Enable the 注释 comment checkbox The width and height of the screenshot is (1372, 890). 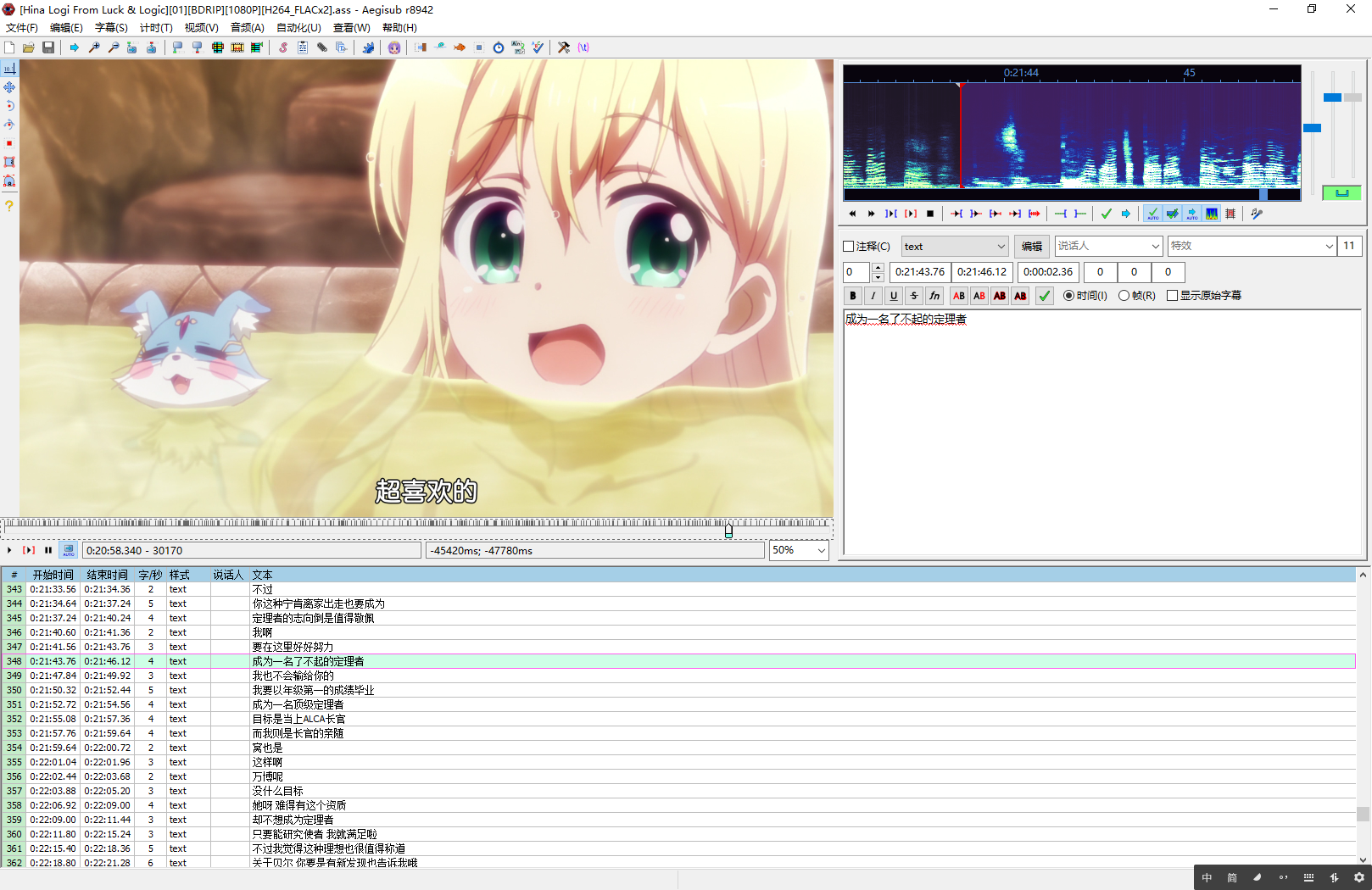coord(849,247)
